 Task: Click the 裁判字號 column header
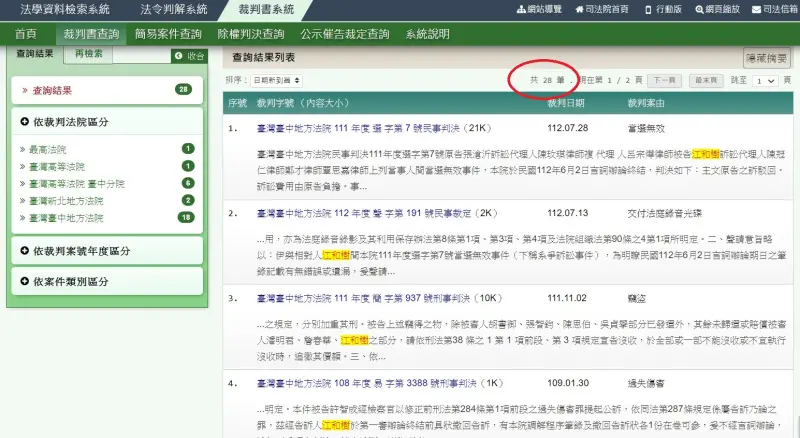coord(303,103)
